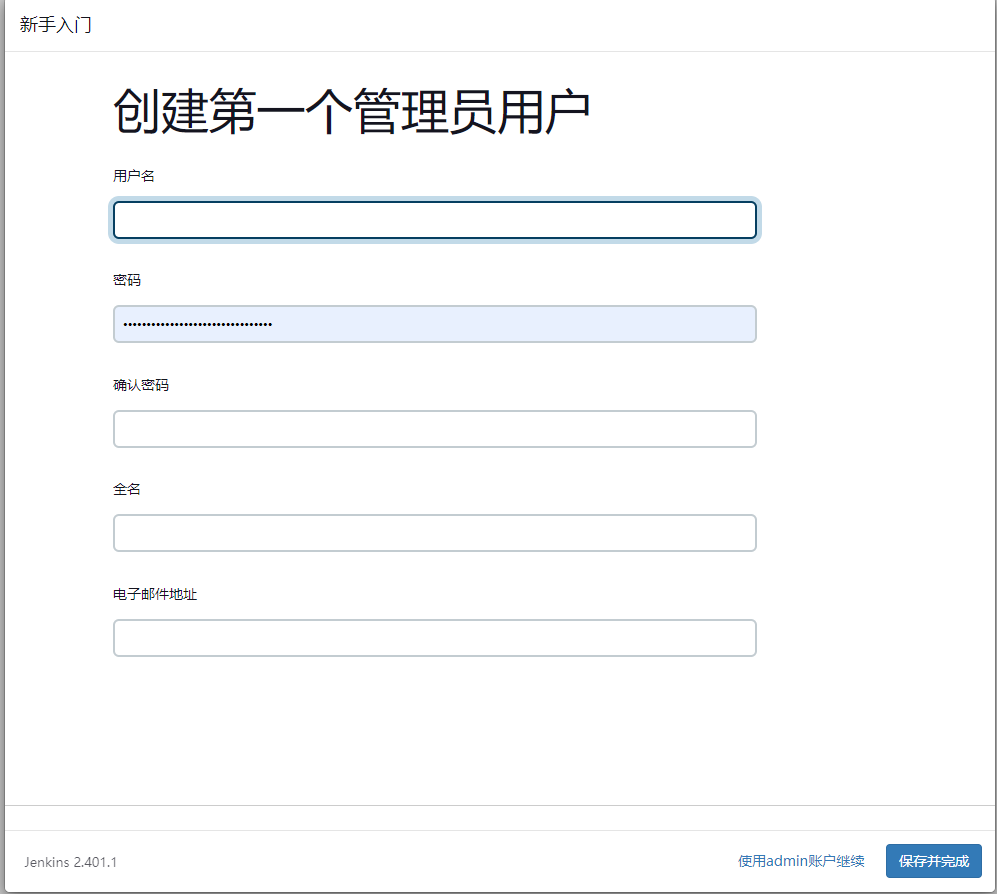The height and width of the screenshot is (894, 997).
Task: Click the Jenkins 2.401.1 version text
Action: point(71,862)
